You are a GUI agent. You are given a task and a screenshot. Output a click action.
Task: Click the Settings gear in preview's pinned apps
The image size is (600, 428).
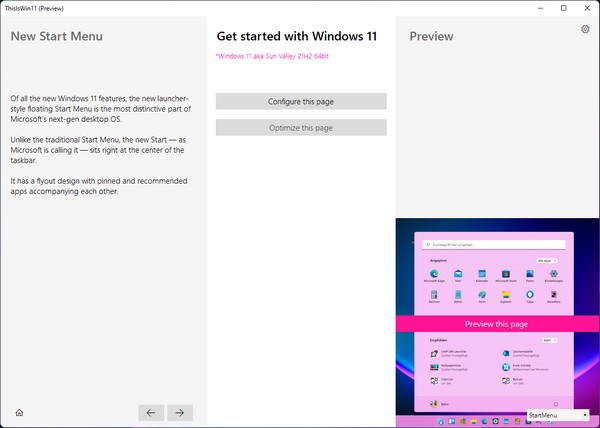click(x=555, y=274)
